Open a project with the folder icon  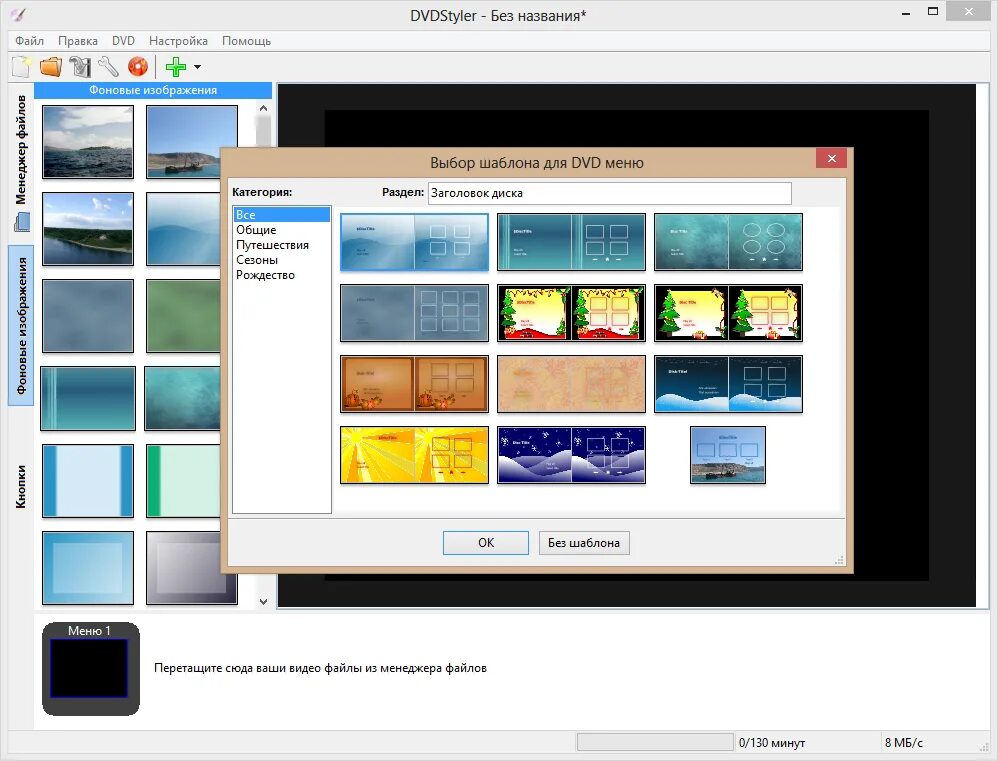point(51,66)
